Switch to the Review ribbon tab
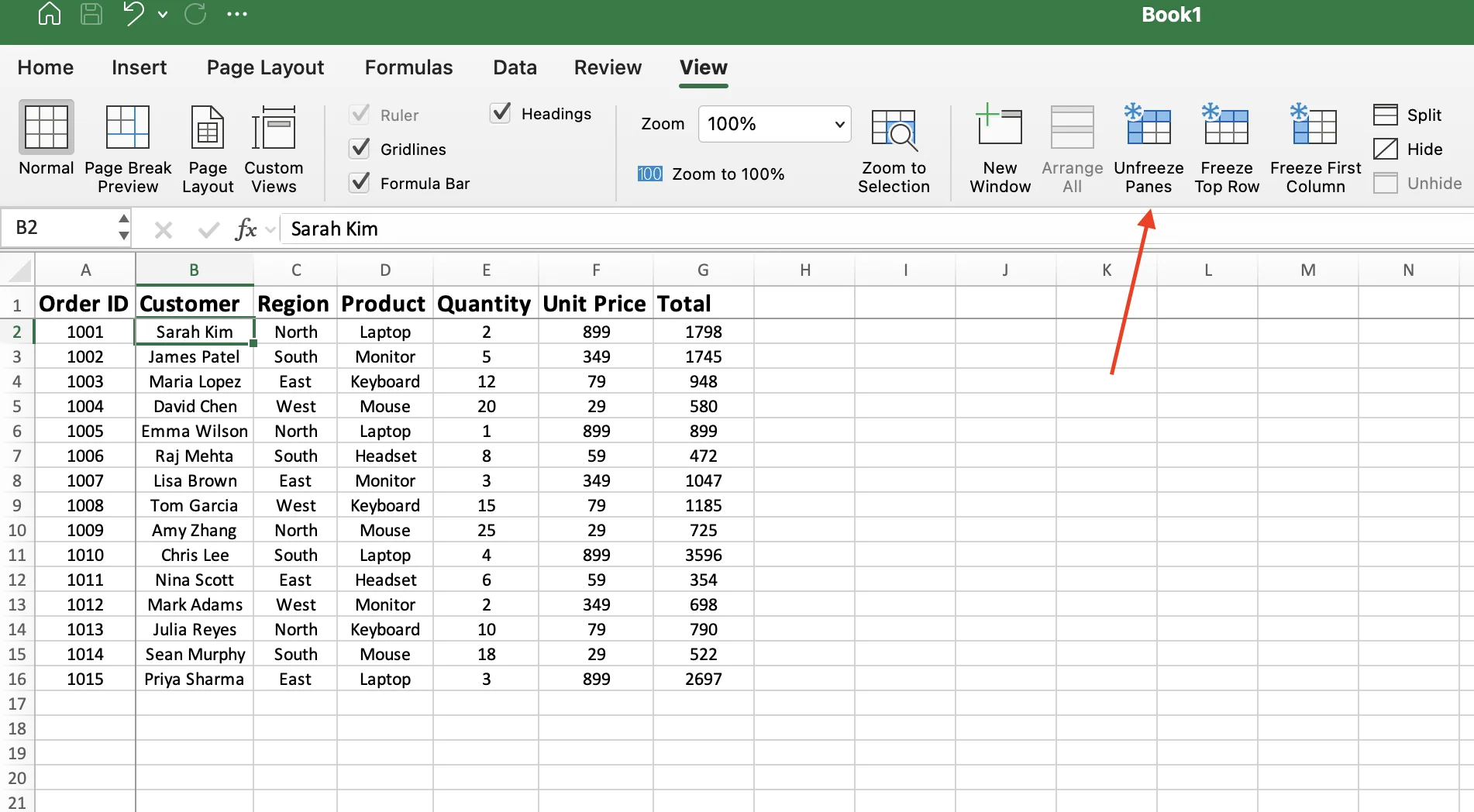Viewport: 1474px width, 812px height. click(x=607, y=67)
